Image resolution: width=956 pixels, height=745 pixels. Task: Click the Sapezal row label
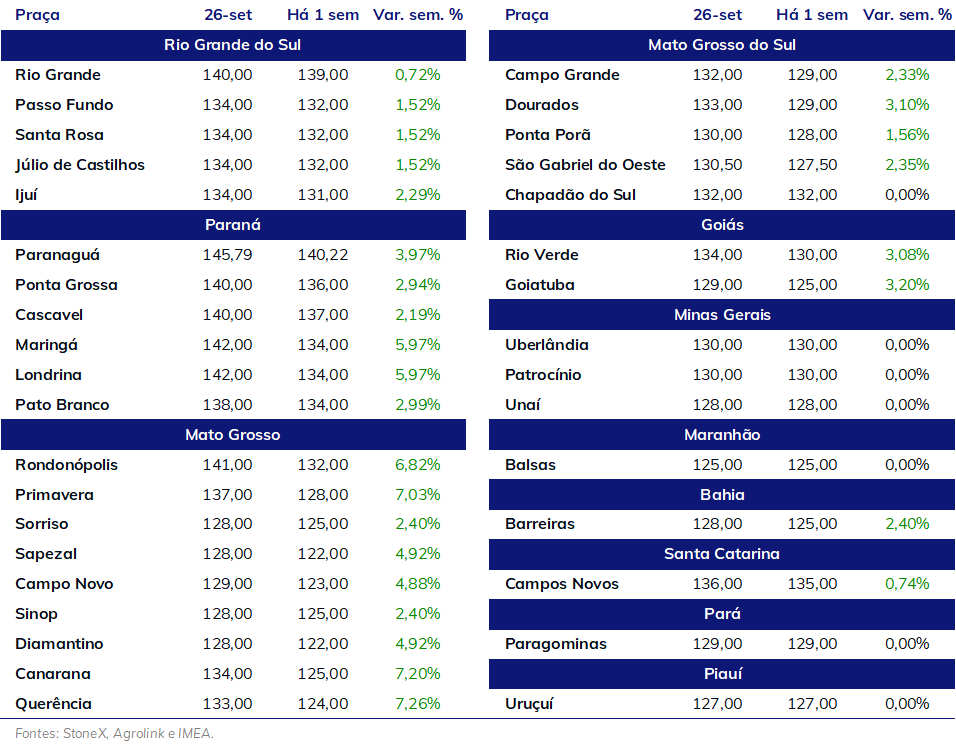pos(46,554)
